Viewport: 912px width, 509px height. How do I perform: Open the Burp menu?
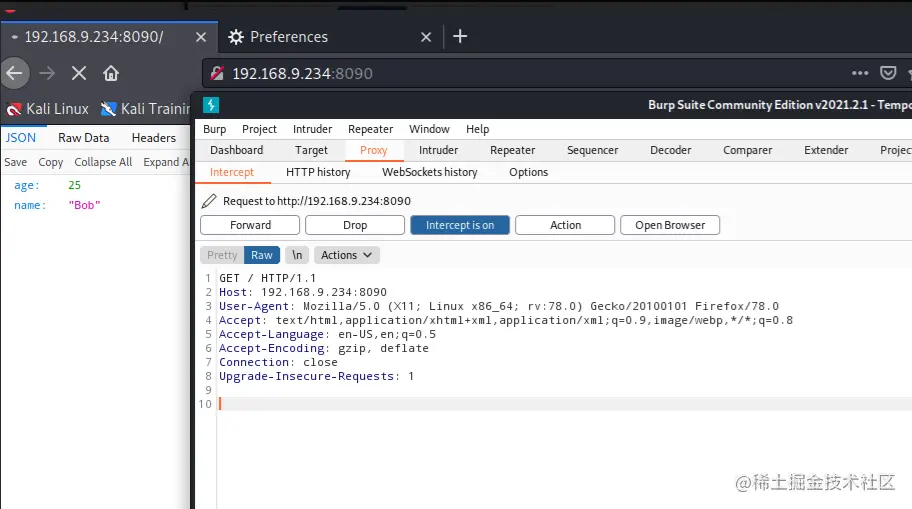[x=215, y=129]
